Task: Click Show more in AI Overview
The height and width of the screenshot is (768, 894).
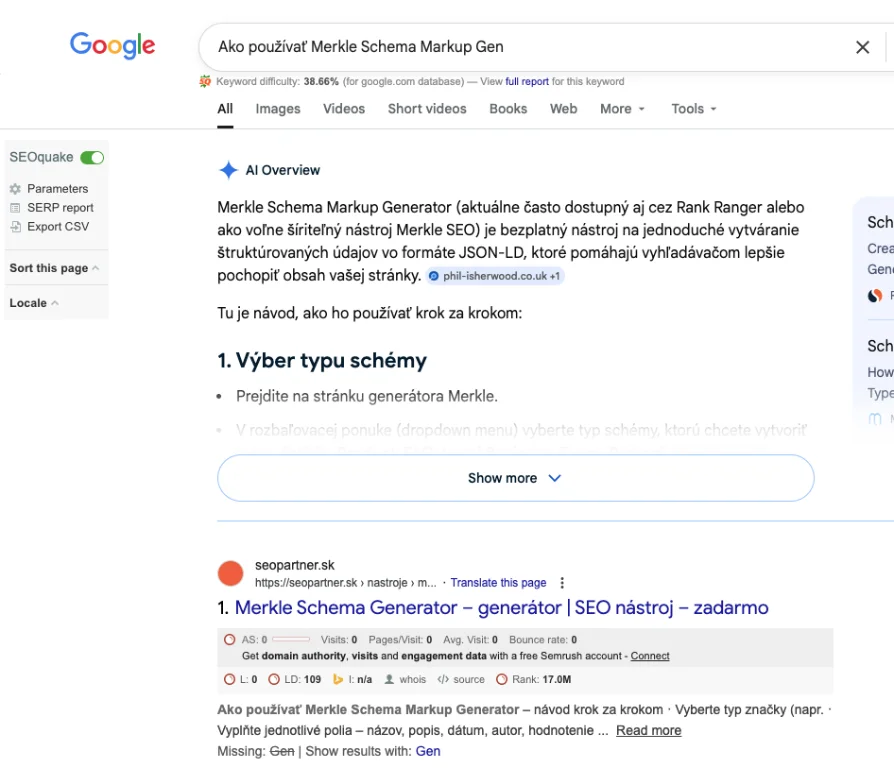Action: 515,478
